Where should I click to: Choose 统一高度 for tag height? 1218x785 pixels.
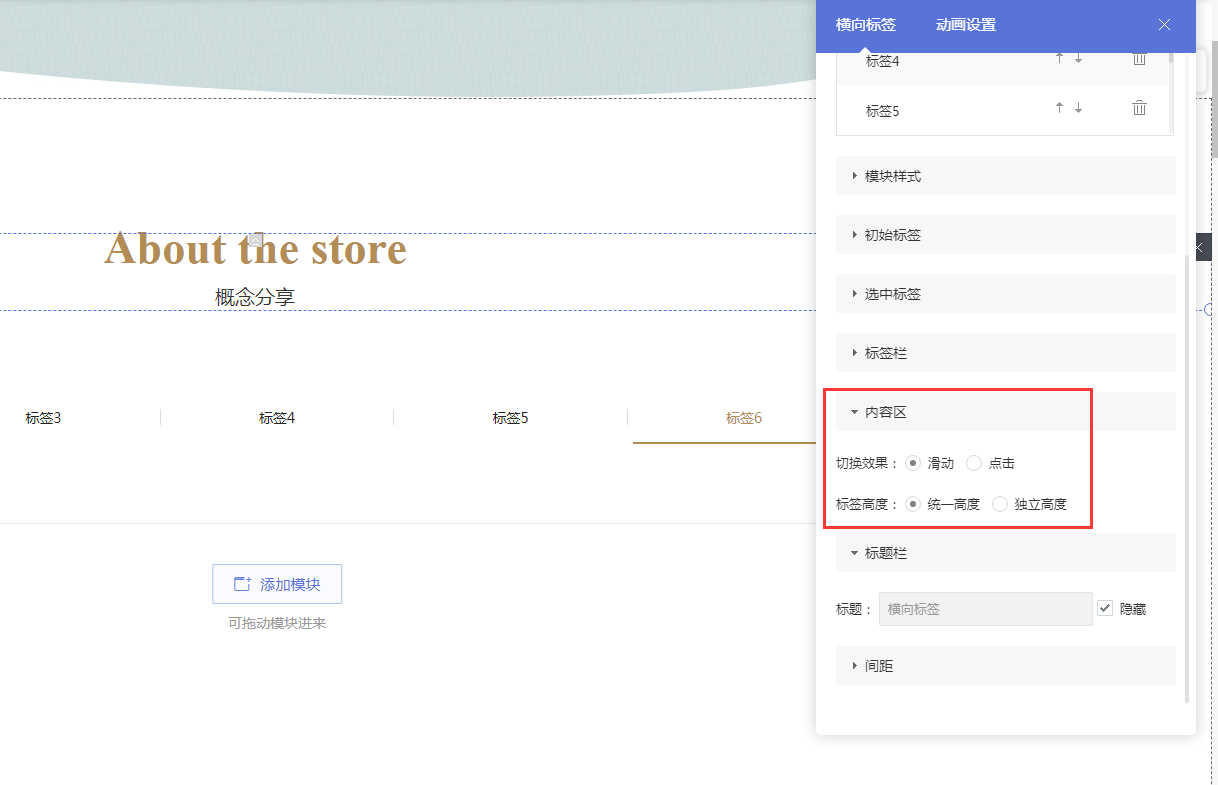pos(913,504)
